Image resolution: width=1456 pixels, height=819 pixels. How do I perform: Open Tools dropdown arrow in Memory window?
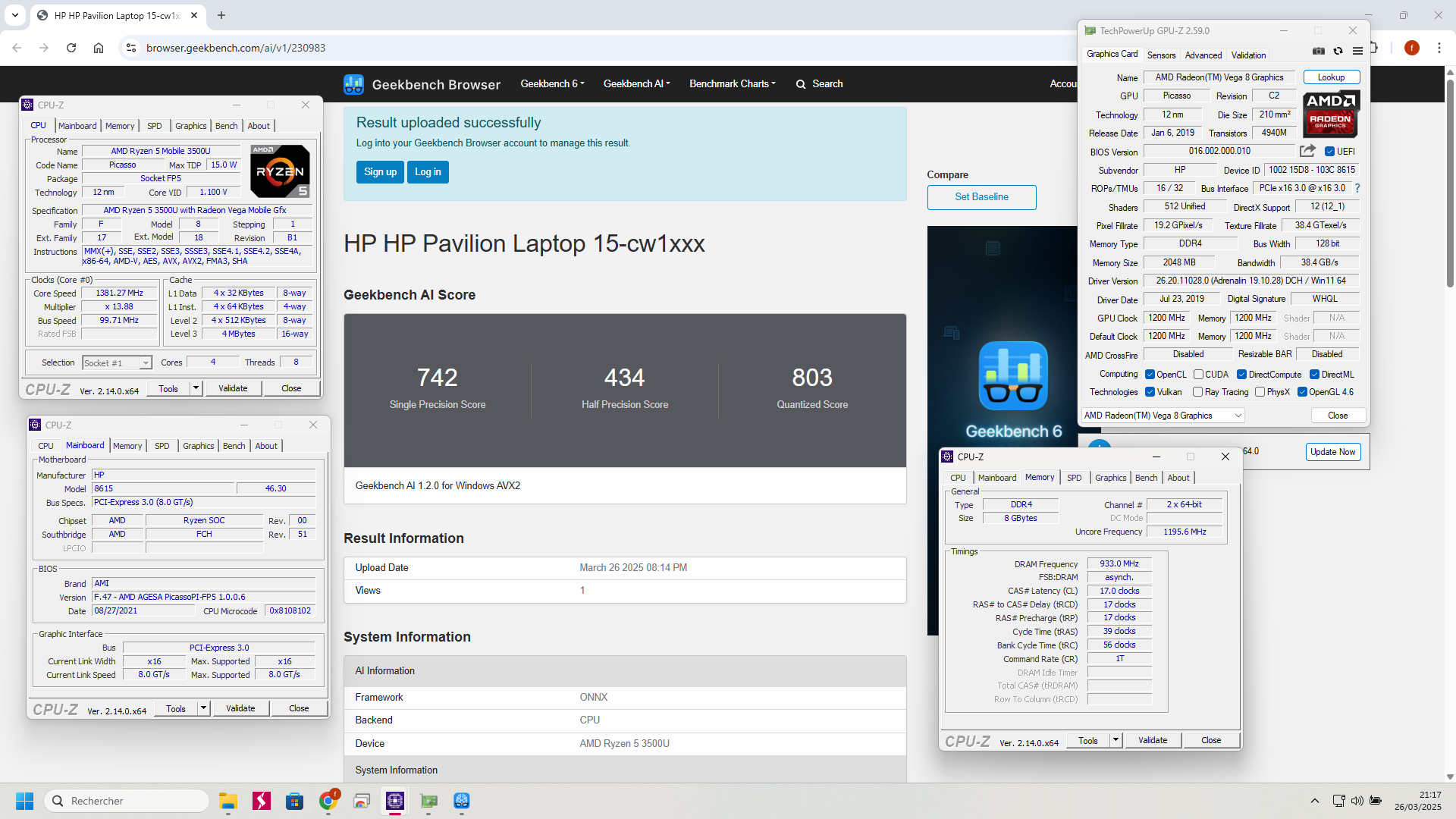coord(1116,740)
